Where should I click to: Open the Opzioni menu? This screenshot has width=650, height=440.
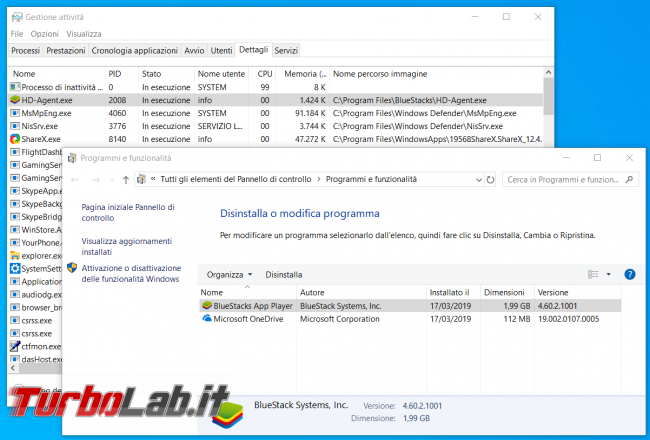pos(45,34)
